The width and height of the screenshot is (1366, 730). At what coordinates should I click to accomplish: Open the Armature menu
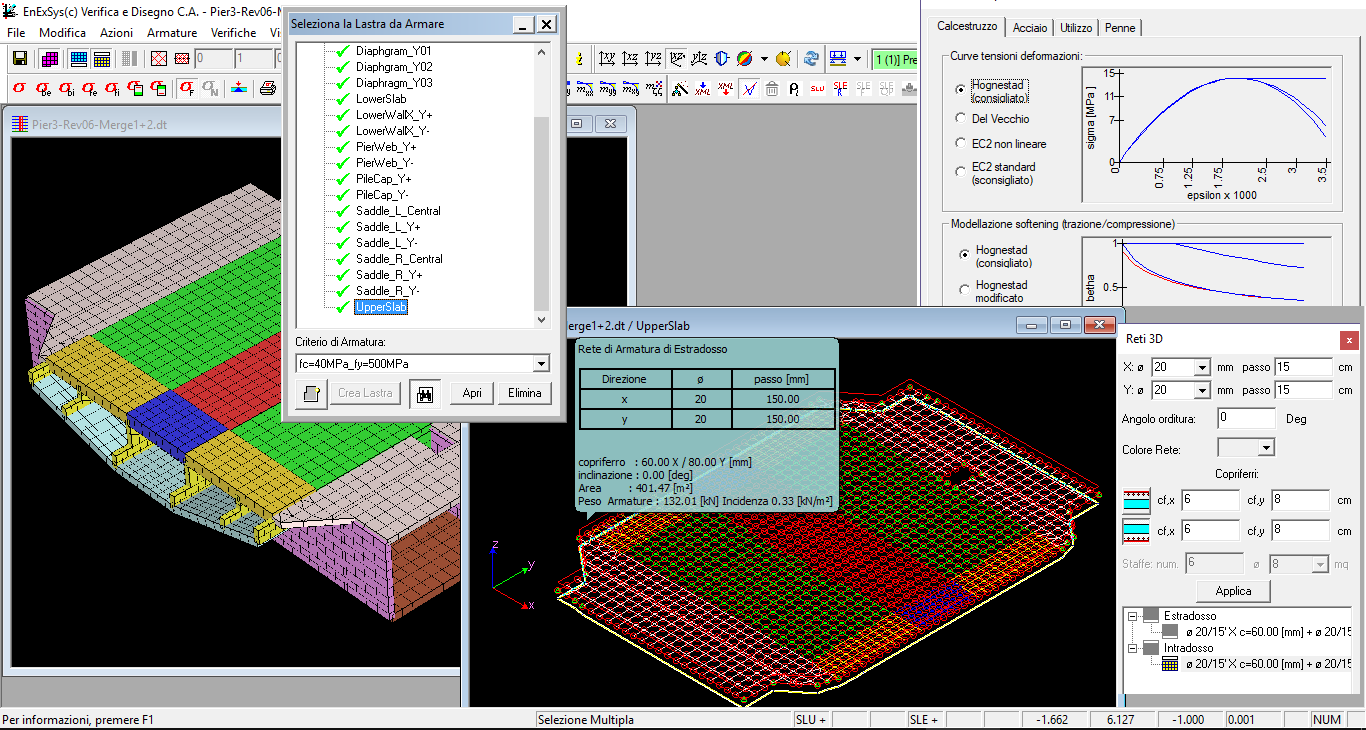(x=172, y=33)
